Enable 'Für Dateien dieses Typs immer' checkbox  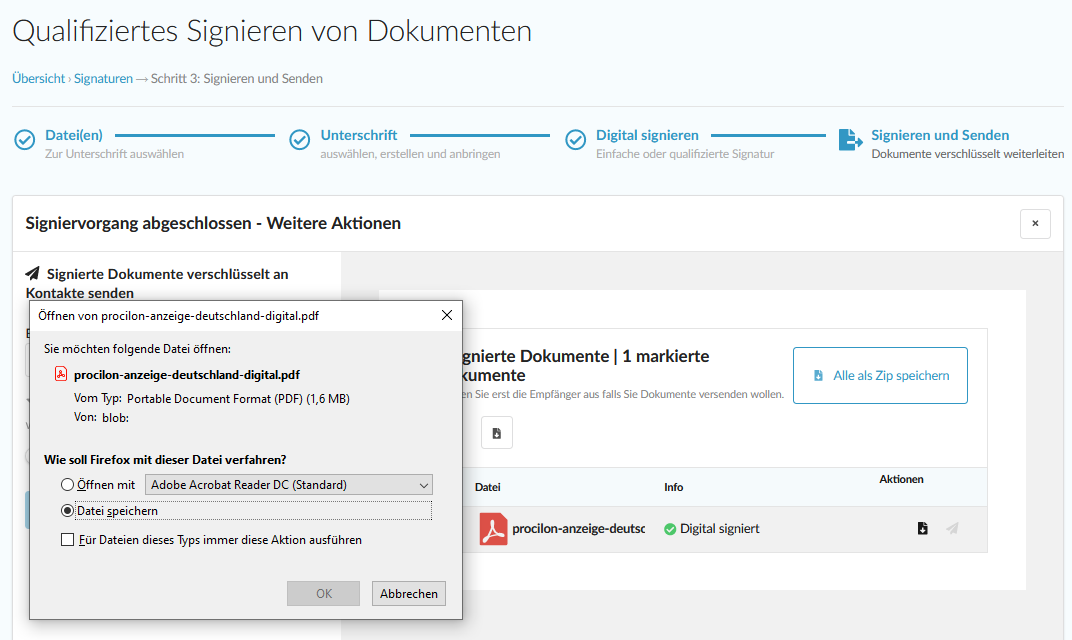(x=68, y=540)
